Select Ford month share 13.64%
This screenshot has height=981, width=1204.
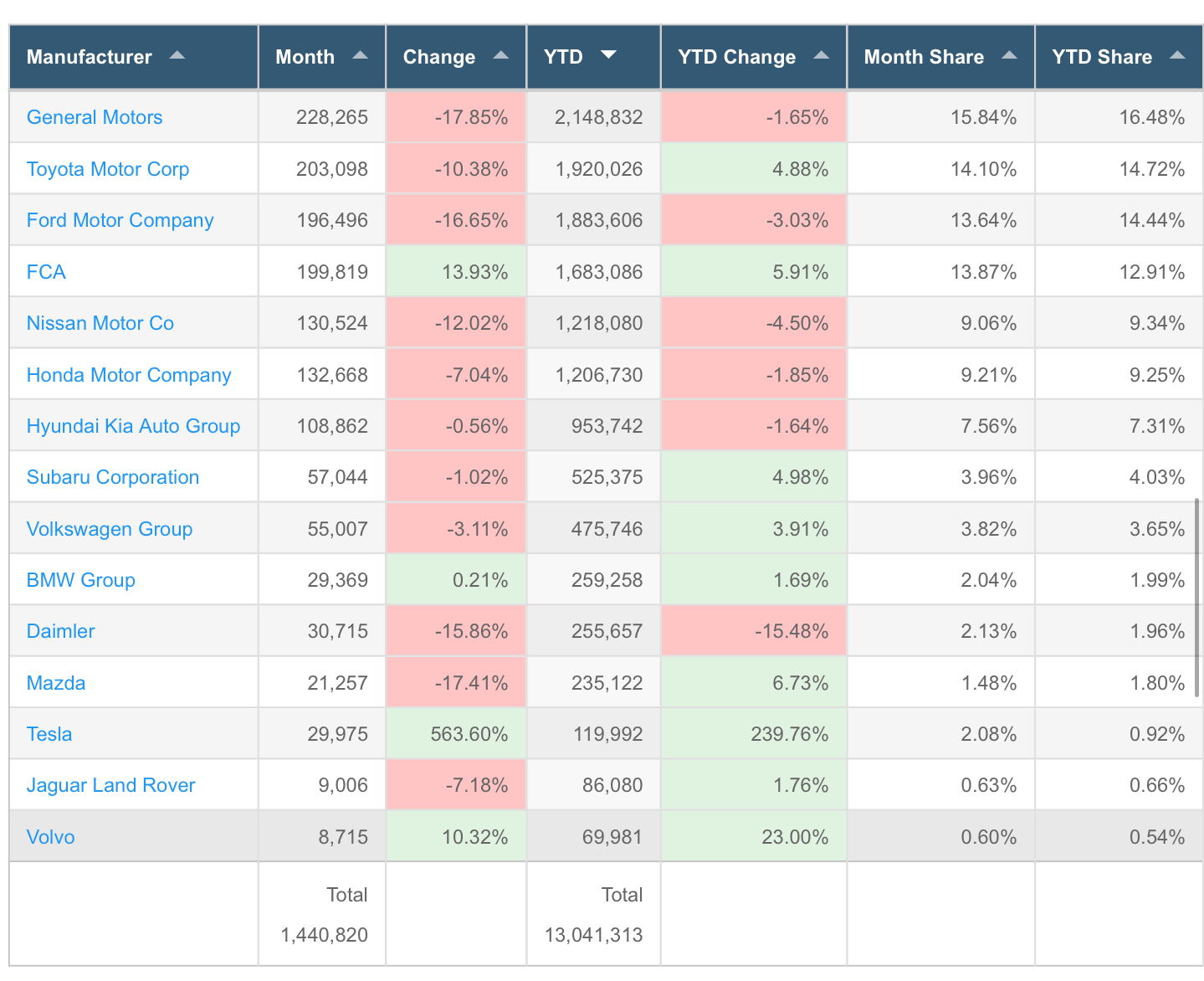point(984,220)
